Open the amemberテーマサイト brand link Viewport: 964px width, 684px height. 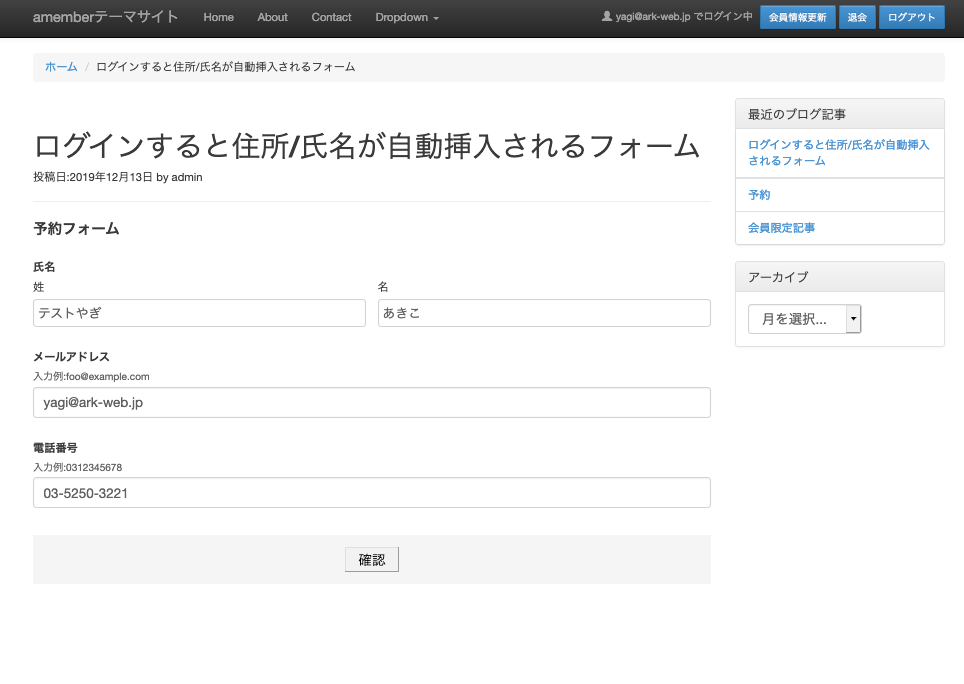coord(105,17)
